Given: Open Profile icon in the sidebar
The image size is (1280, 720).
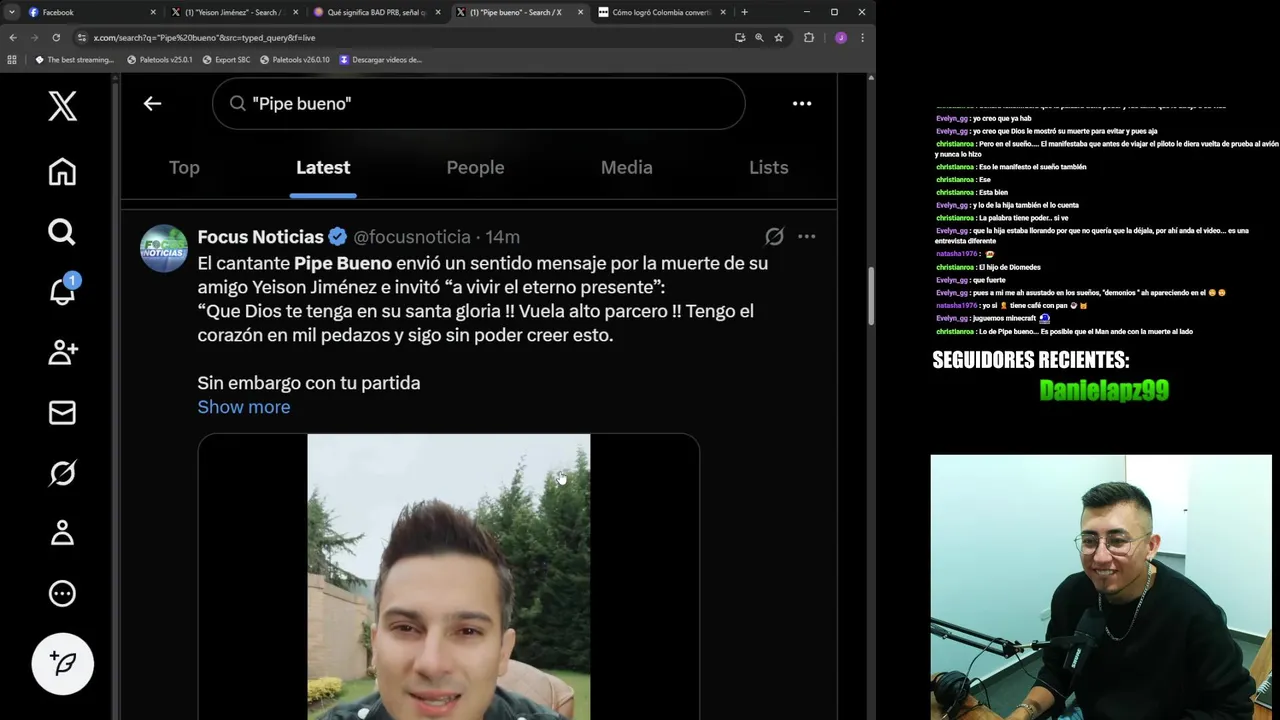Looking at the screenshot, I should pos(62,533).
